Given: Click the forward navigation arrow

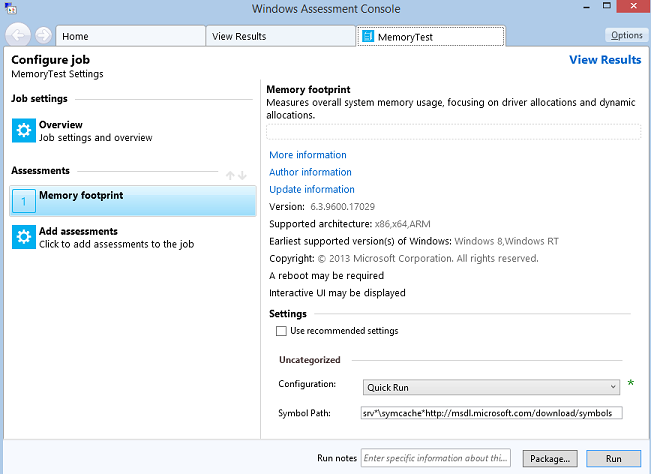Looking at the screenshot, I should click(43, 35).
